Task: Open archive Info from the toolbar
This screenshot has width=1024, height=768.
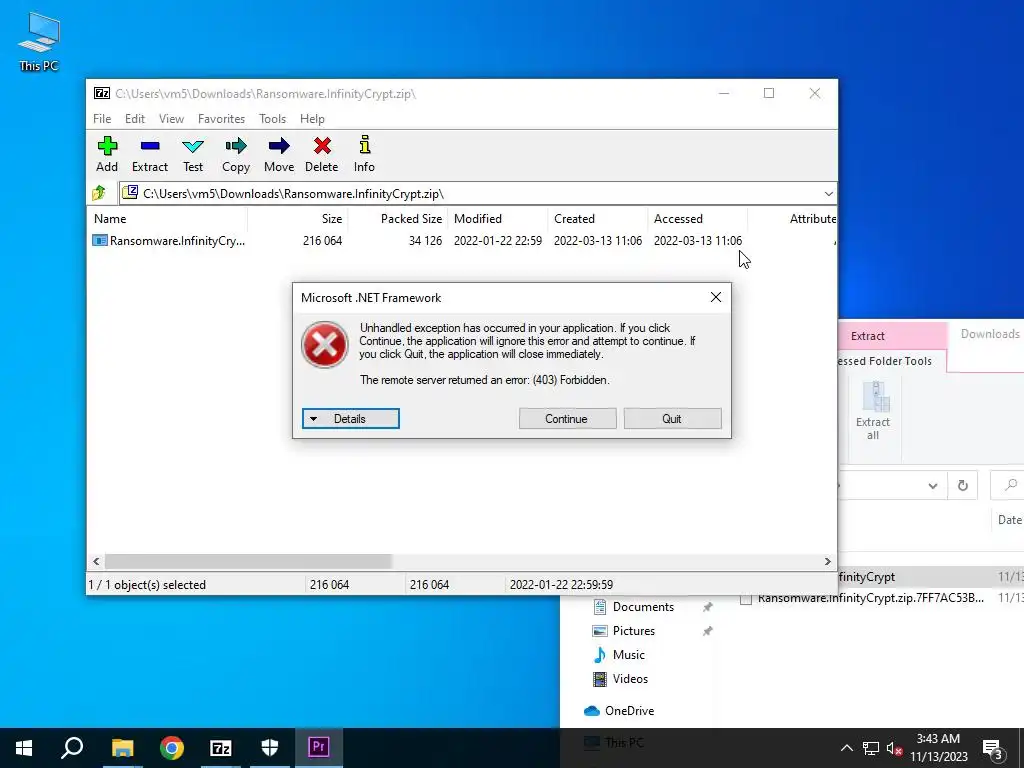Action: click(364, 154)
